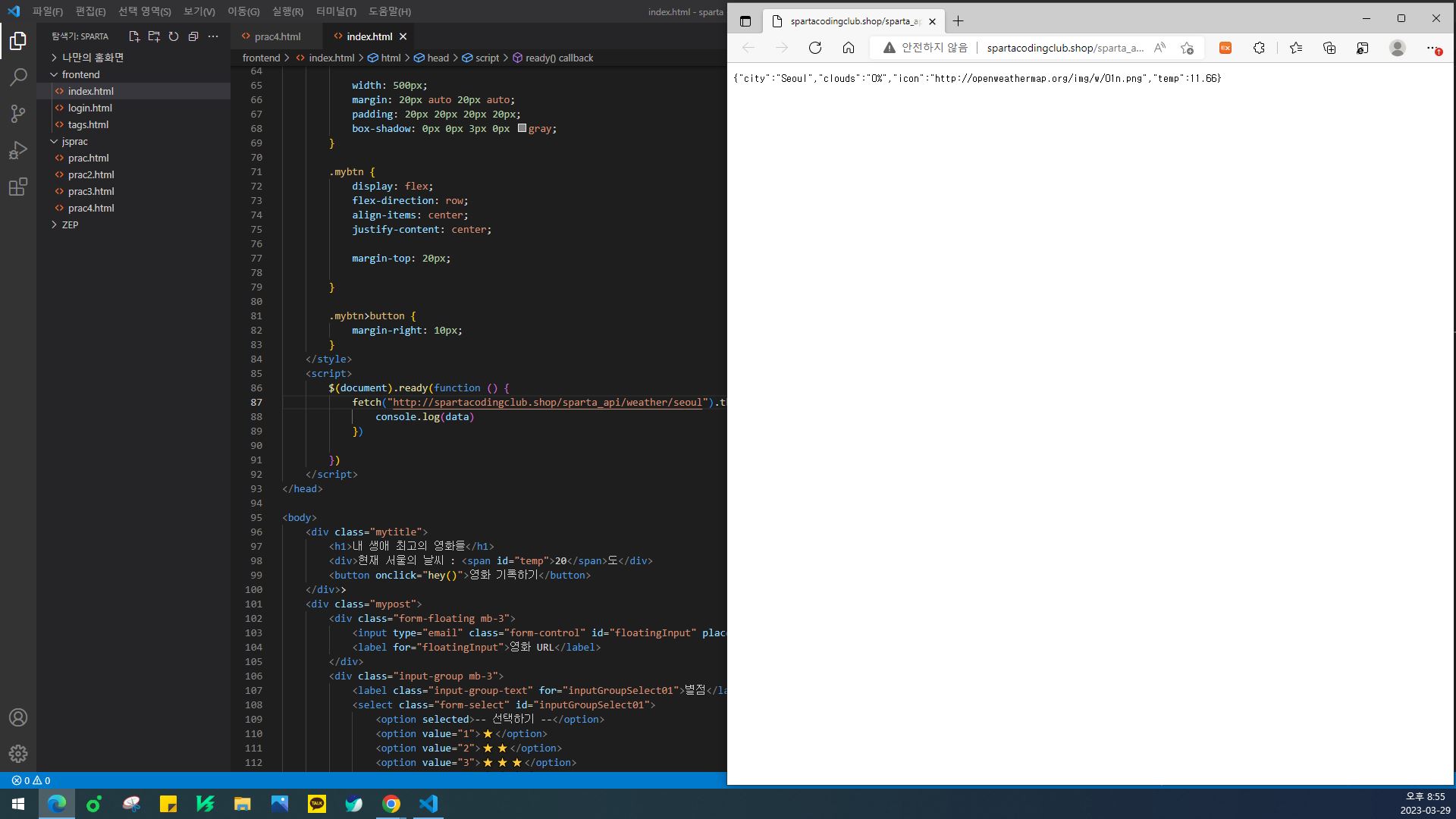This screenshot has width=1456, height=819.
Task: Click the orange extension icon in Edge toolbar
Action: 1225,48
